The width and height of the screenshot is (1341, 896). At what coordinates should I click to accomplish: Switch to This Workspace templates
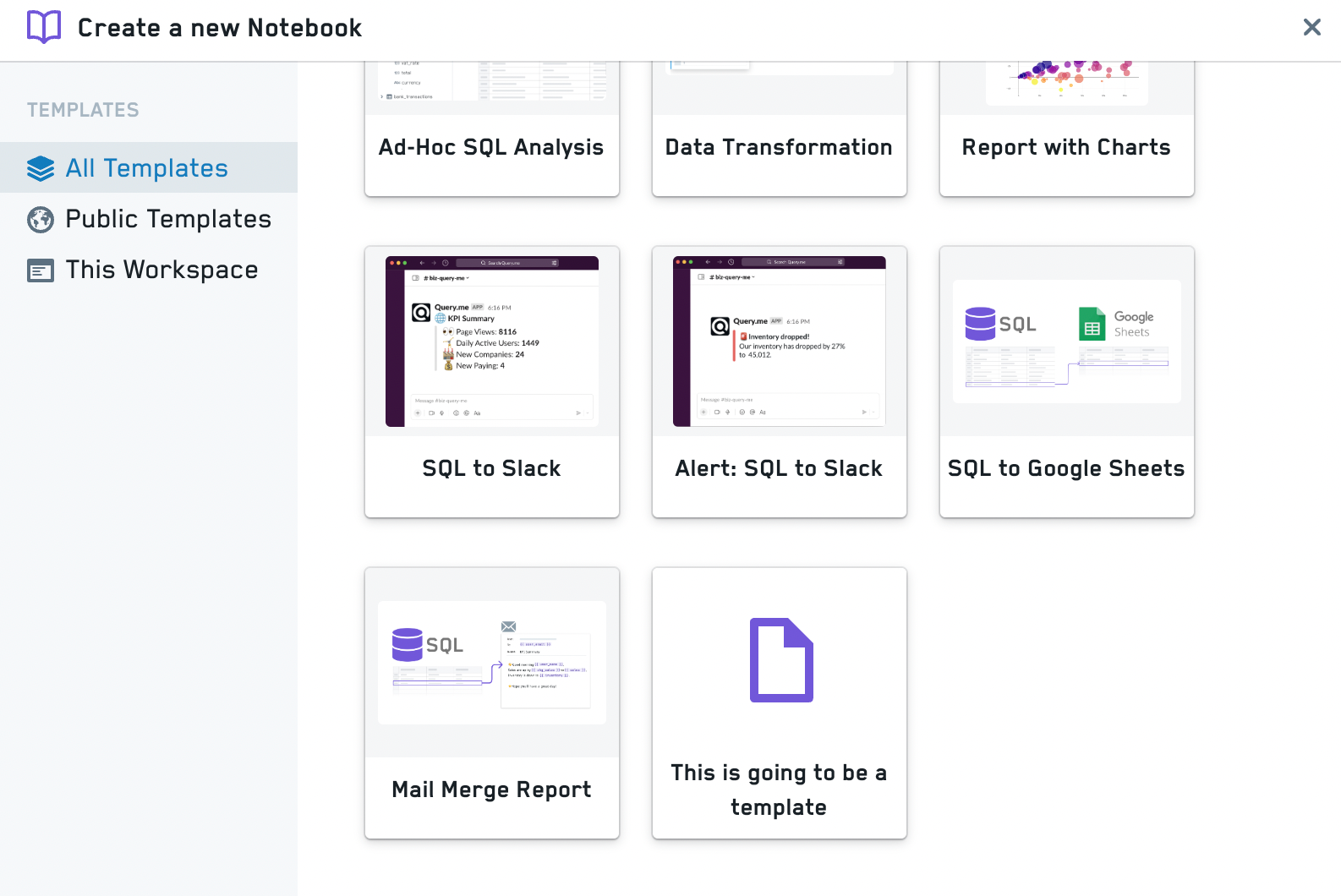pyautogui.click(x=161, y=270)
